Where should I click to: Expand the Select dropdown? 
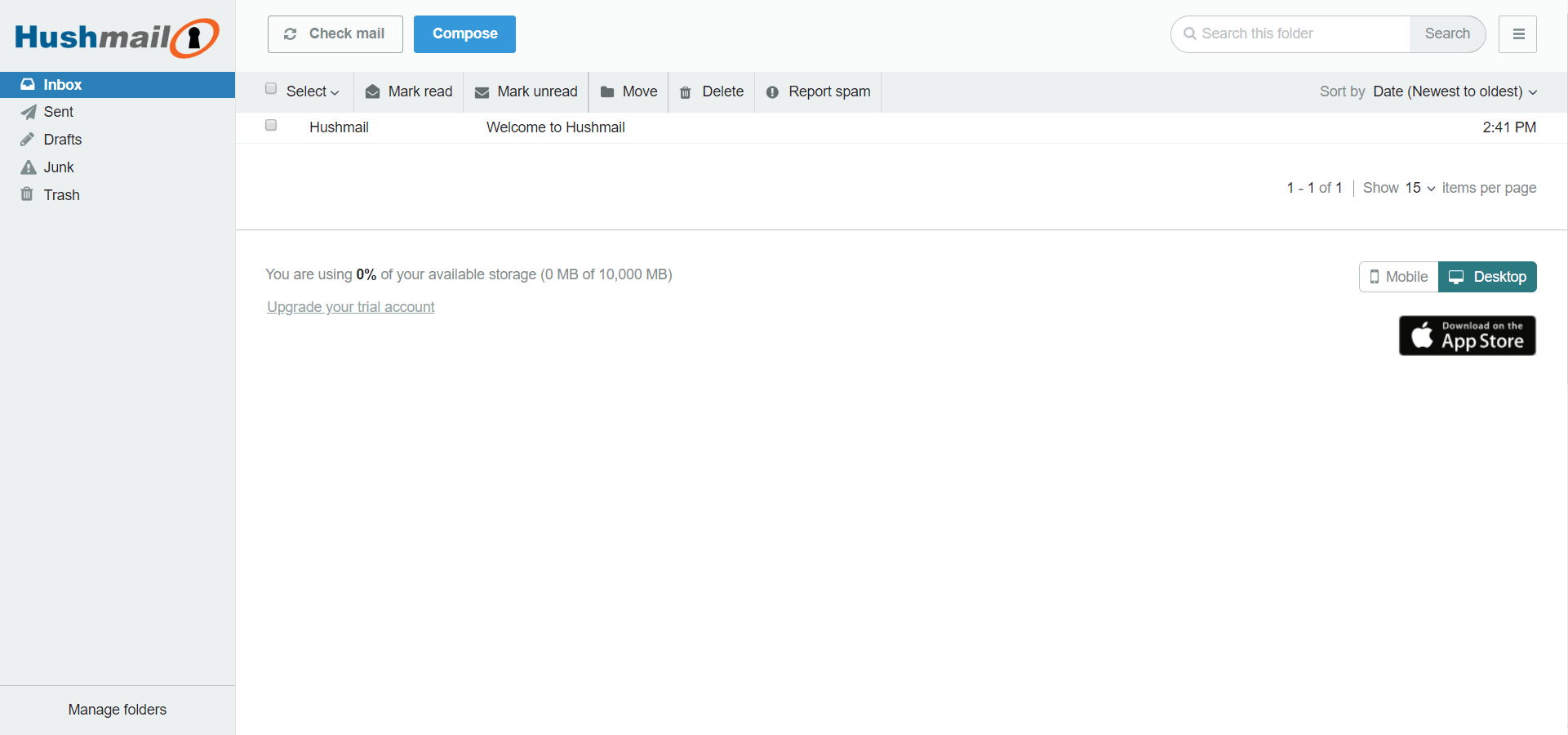pos(313,91)
